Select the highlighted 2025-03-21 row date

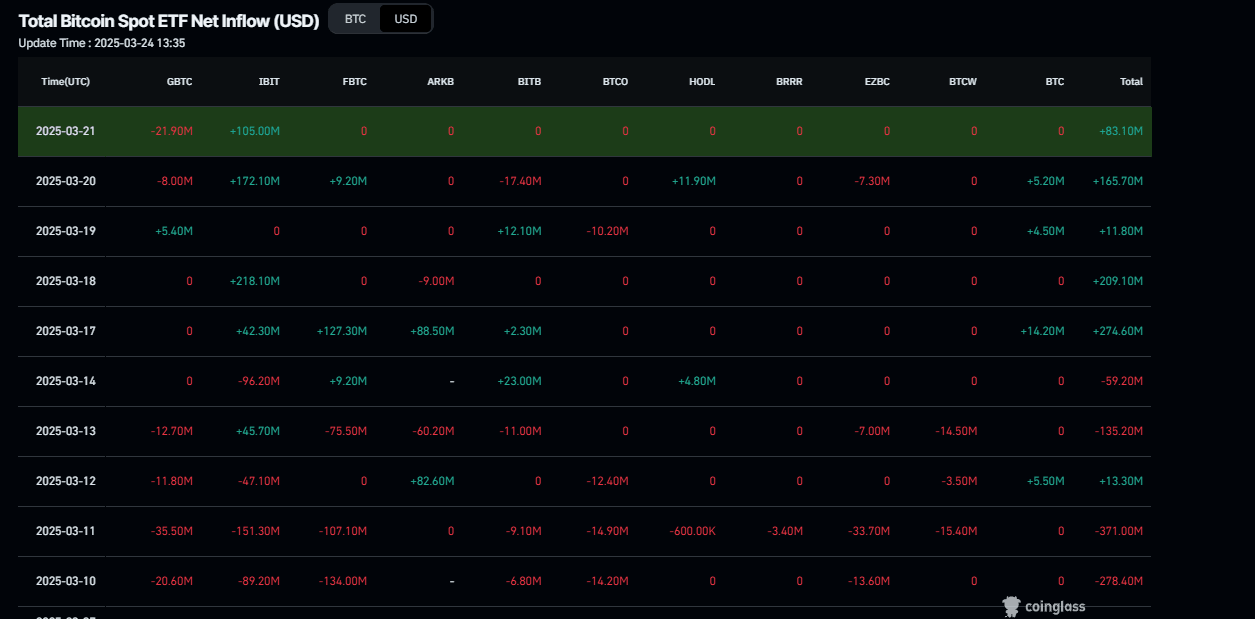[x=66, y=131]
